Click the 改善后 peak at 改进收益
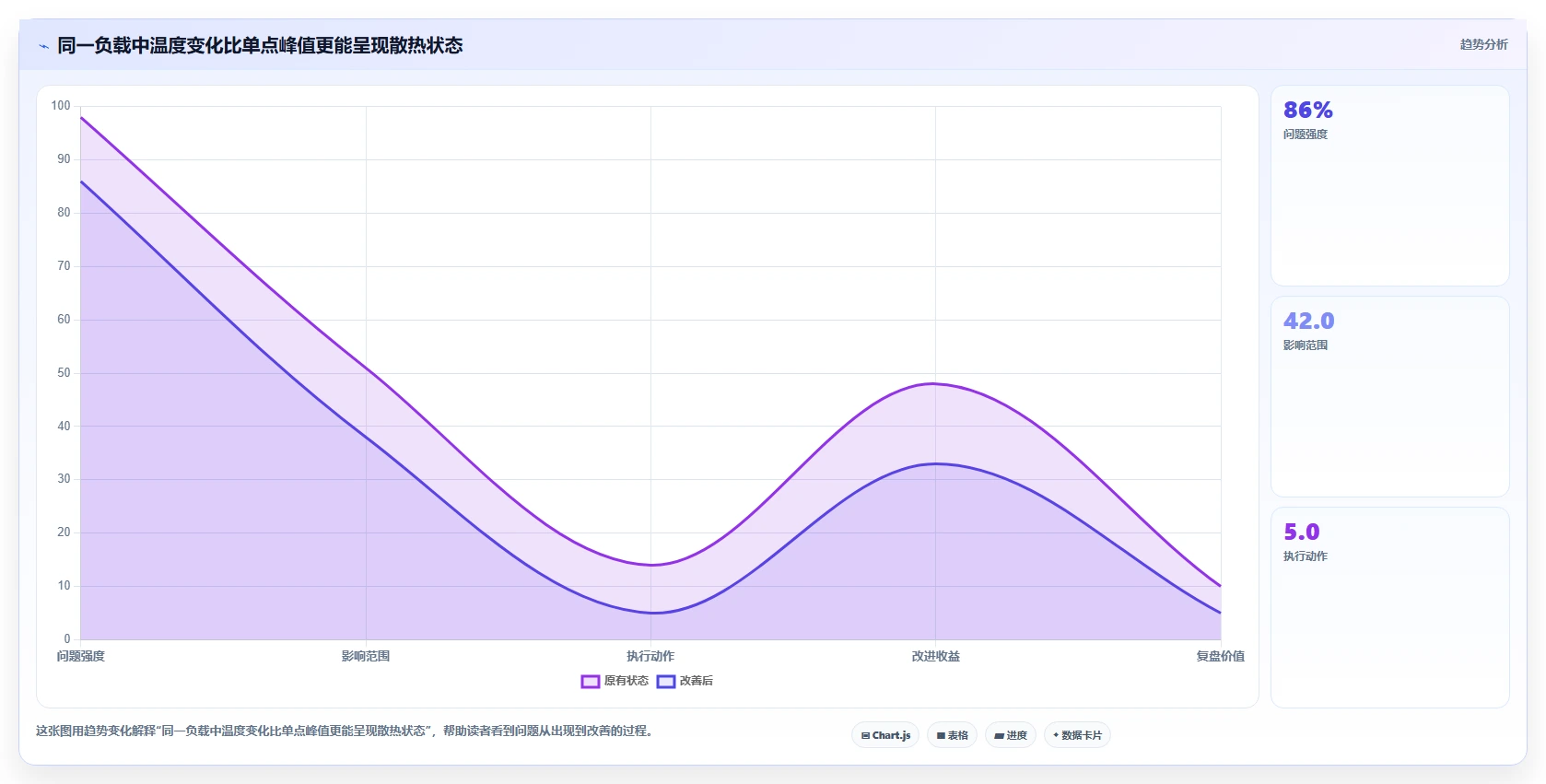Screen dimensions: 1546x784 click(935, 463)
